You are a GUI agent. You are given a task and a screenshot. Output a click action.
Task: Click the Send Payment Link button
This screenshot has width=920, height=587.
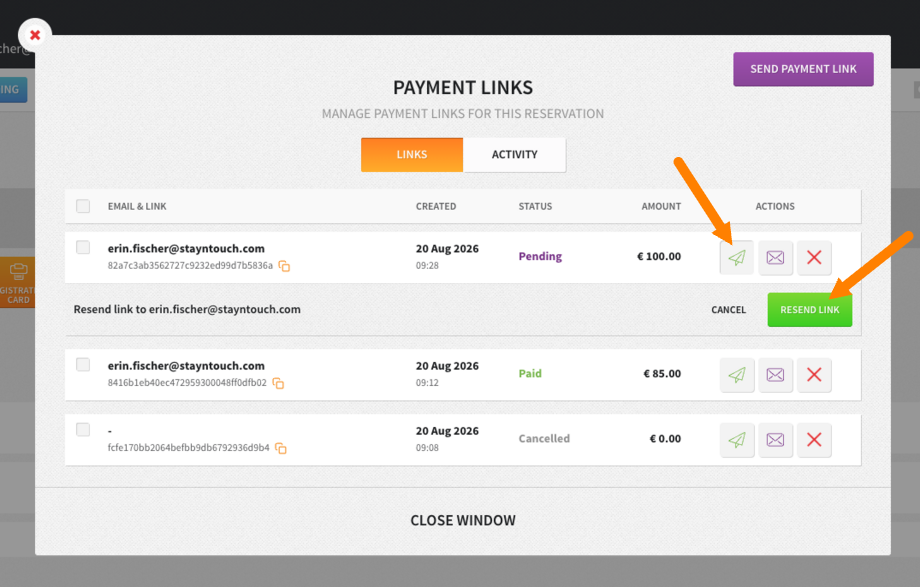point(803,69)
